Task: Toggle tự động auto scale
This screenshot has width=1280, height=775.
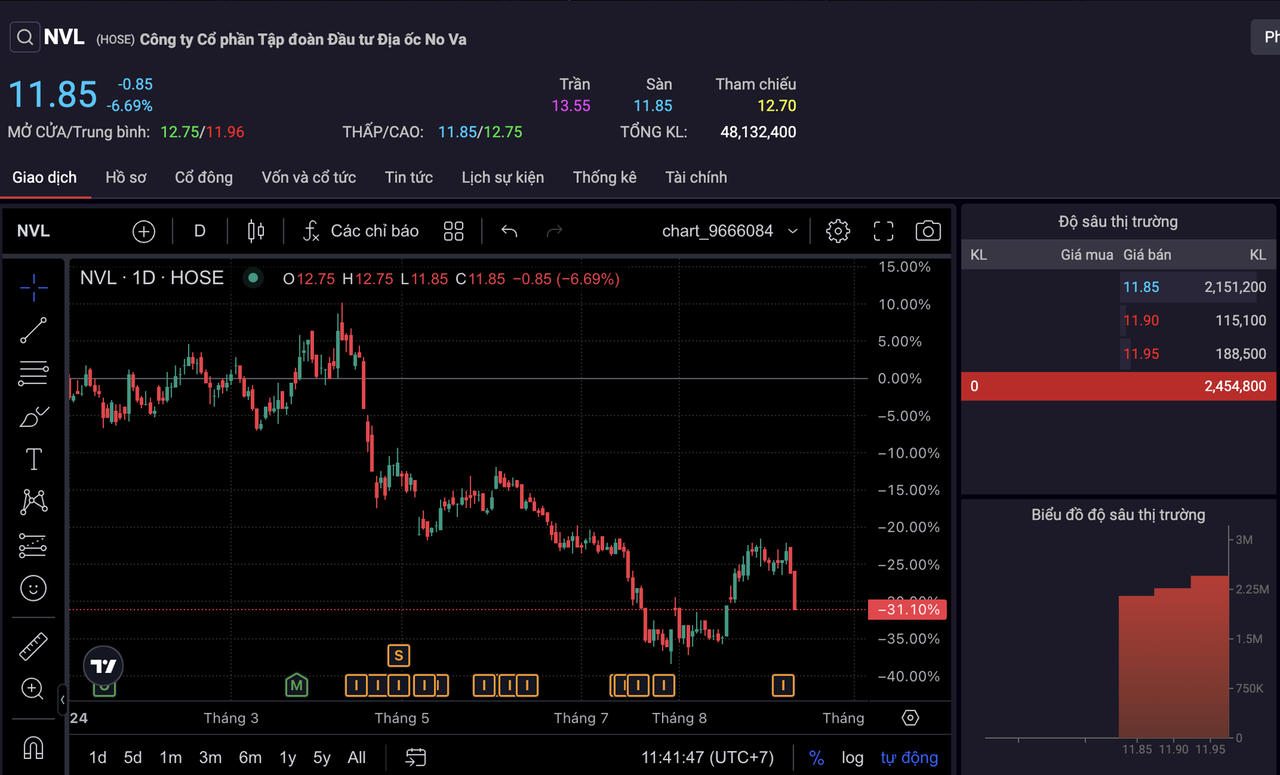Action: pos(909,757)
